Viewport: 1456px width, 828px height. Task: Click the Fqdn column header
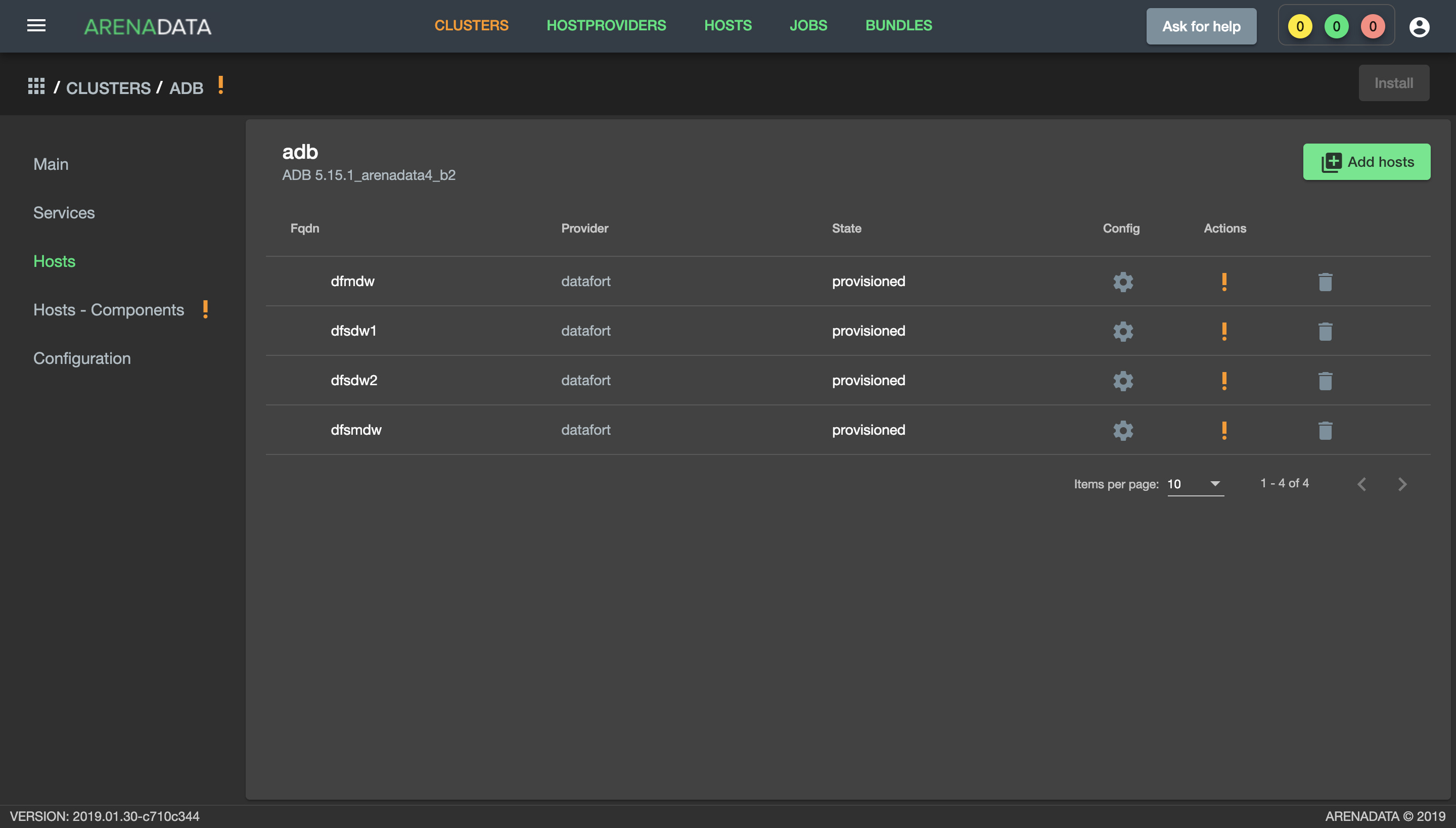(304, 228)
